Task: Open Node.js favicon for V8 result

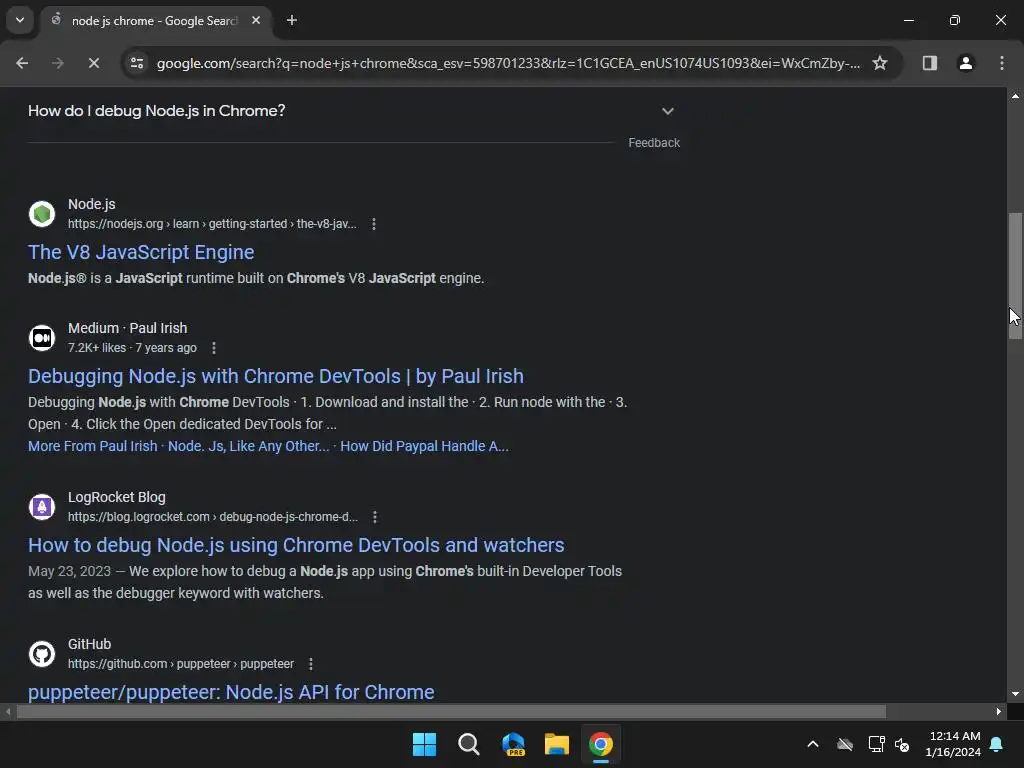Action: point(42,214)
